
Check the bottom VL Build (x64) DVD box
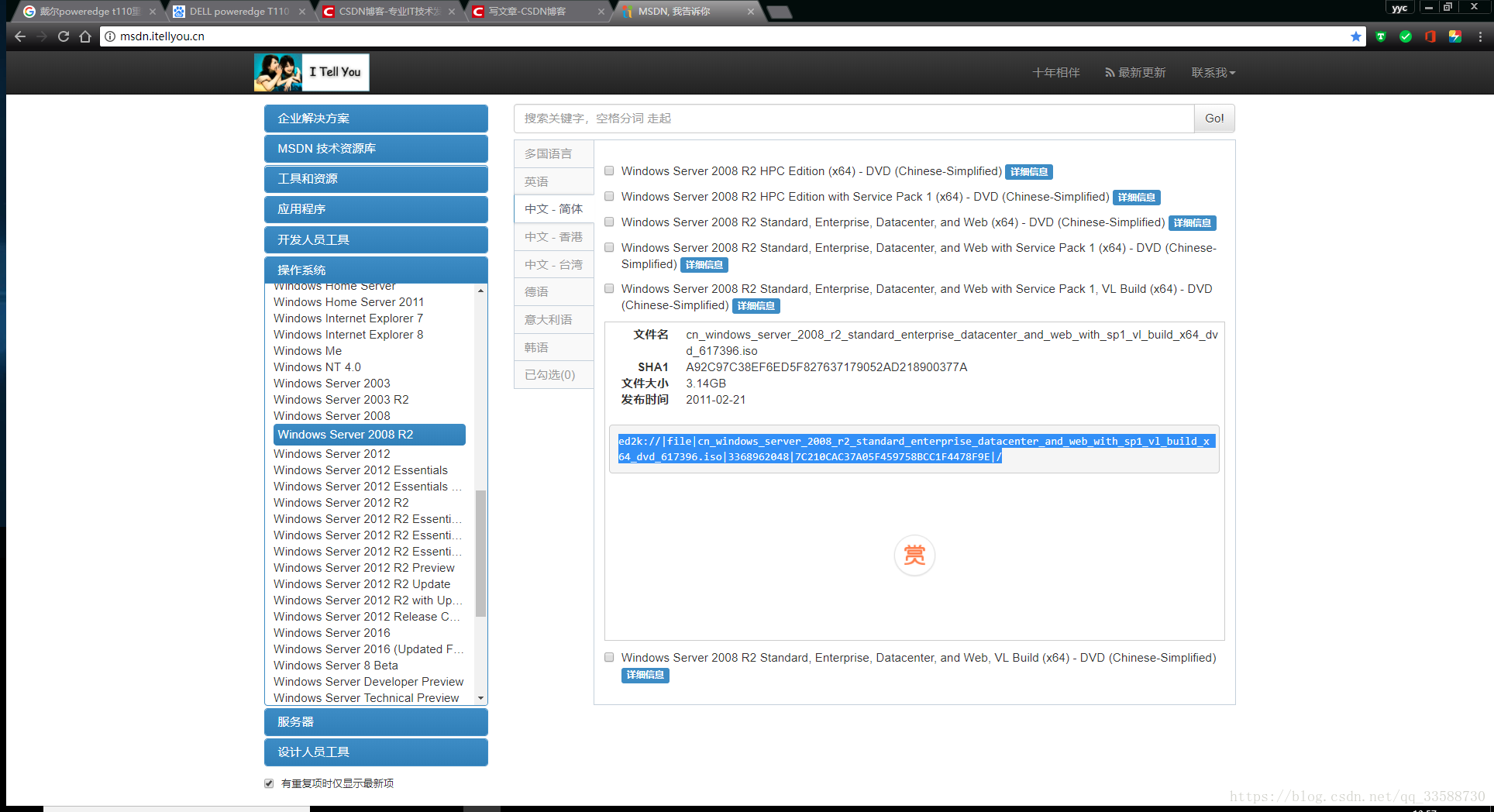coord(609,658)
